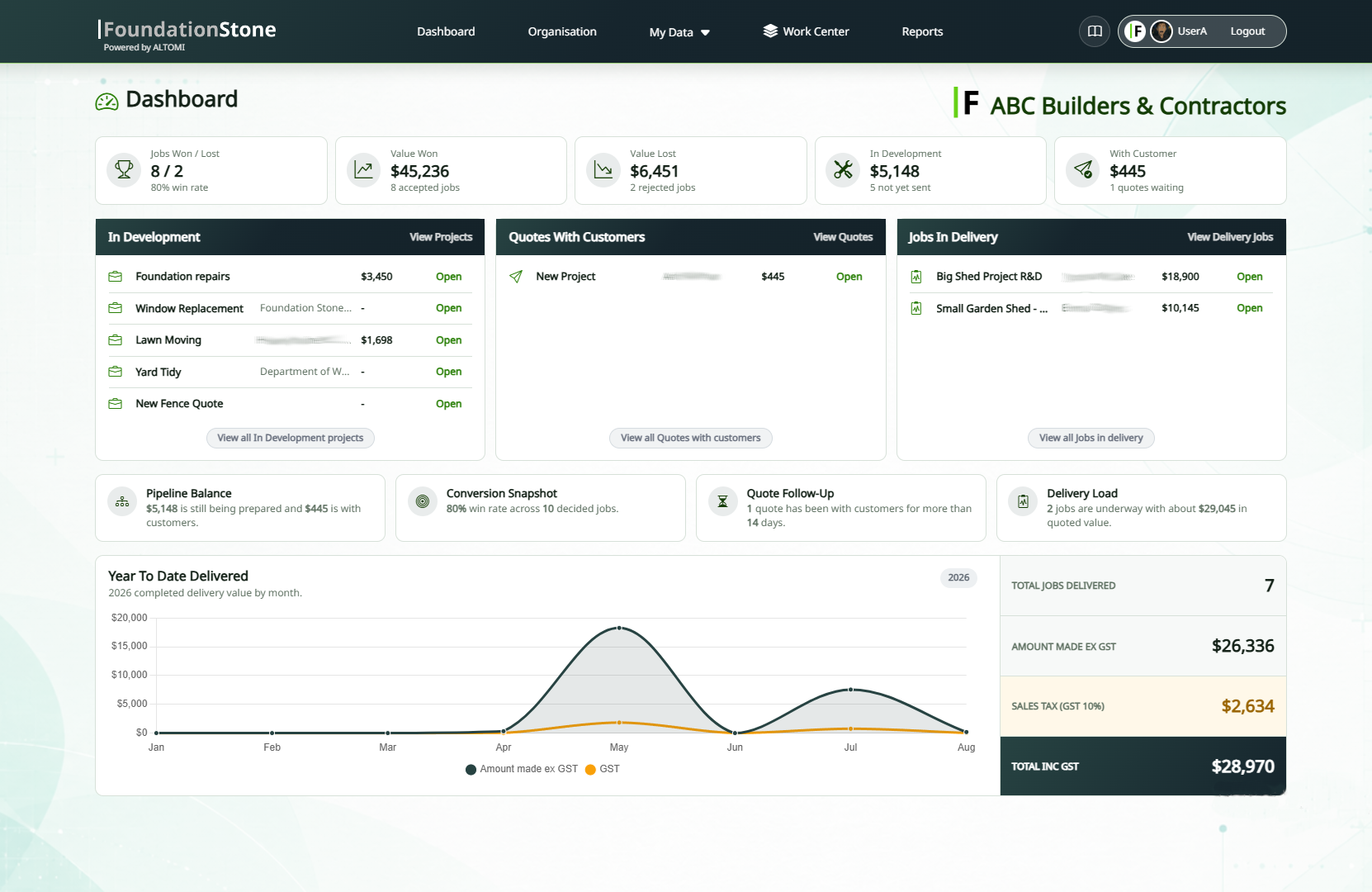Click the Pipeline Balance hierarchy icon
Image resolution: width=1372 pixels, height=892 pixels.
point(122,501)
